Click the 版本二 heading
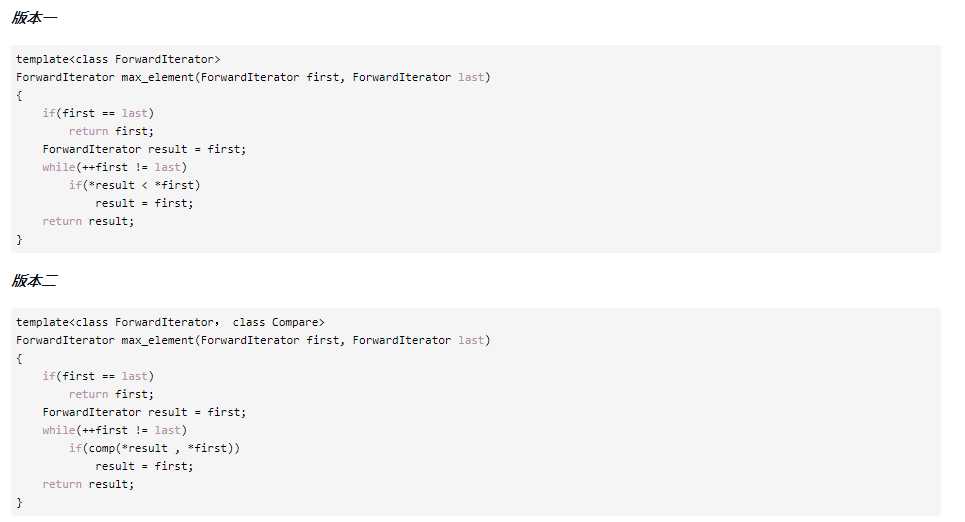The image size is (965, 522). pyautogui.click(x=34, y=281)
